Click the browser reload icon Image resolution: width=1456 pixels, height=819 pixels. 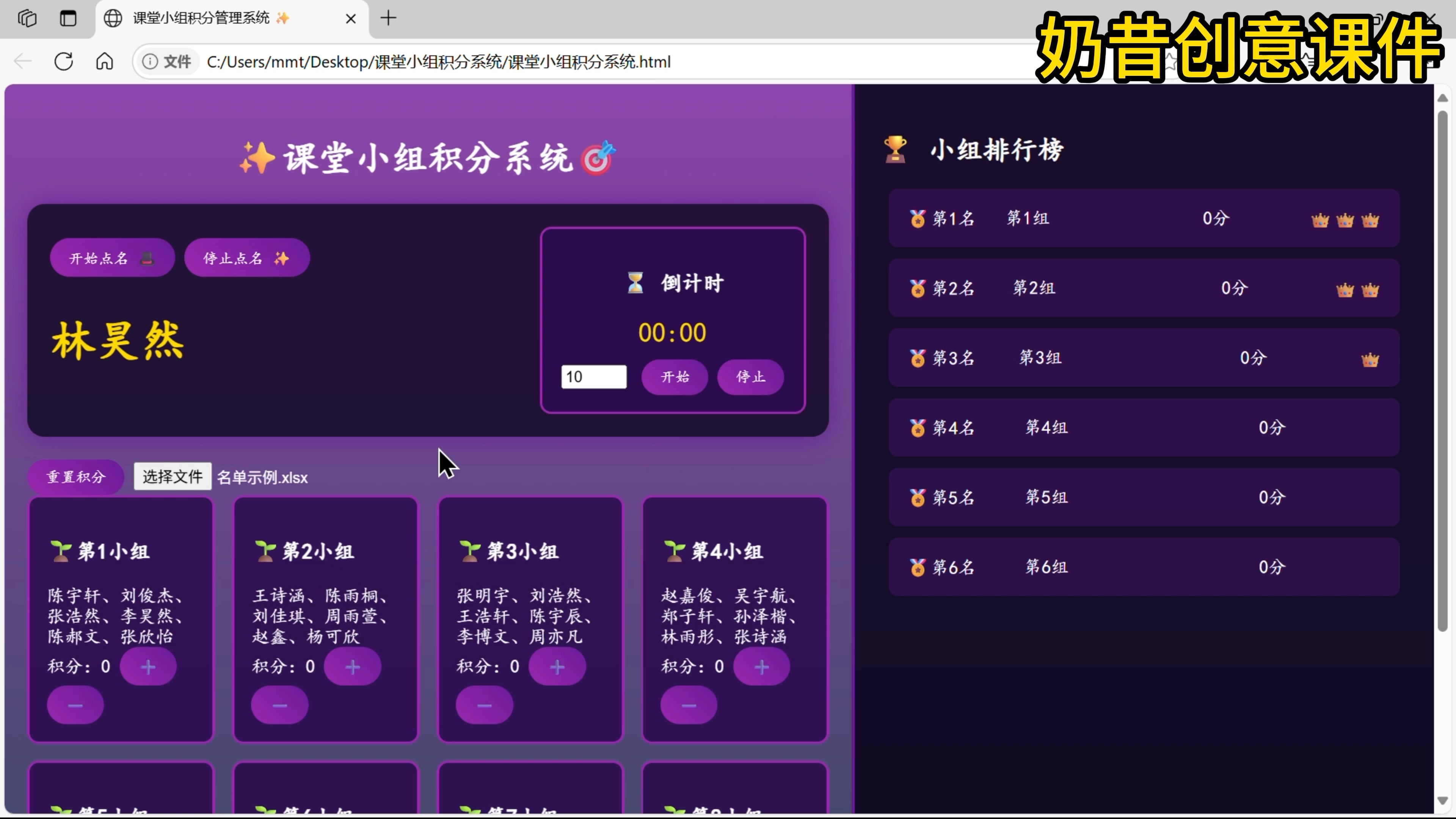coord(64,61)
